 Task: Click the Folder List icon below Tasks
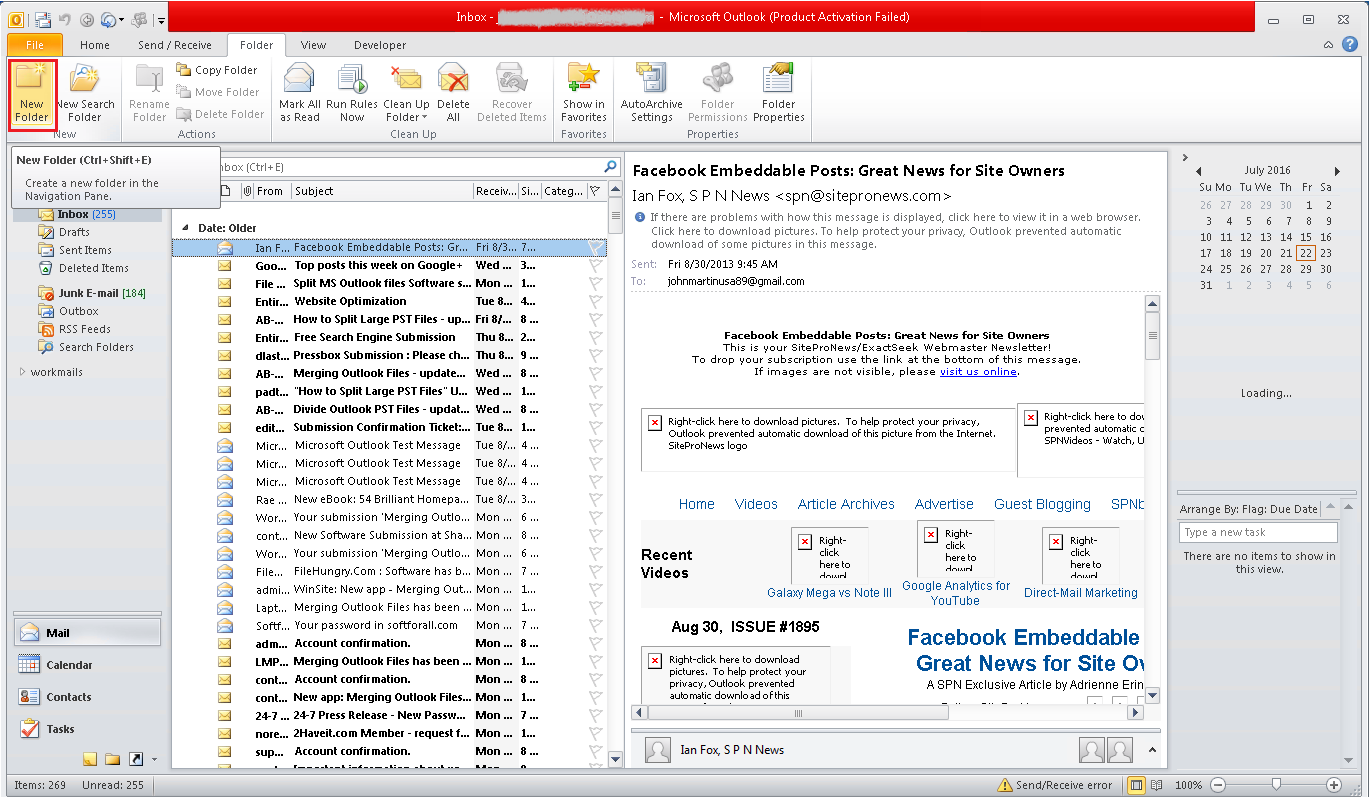point(112,759)
